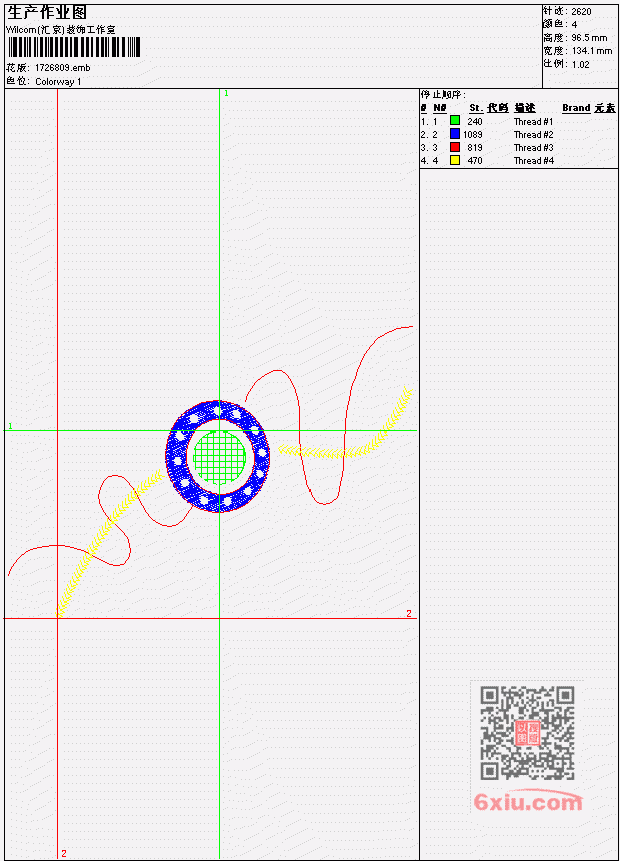Click the 'Colorway 1' label
This screenshot has width=620, height=861.
click(58, 82)
